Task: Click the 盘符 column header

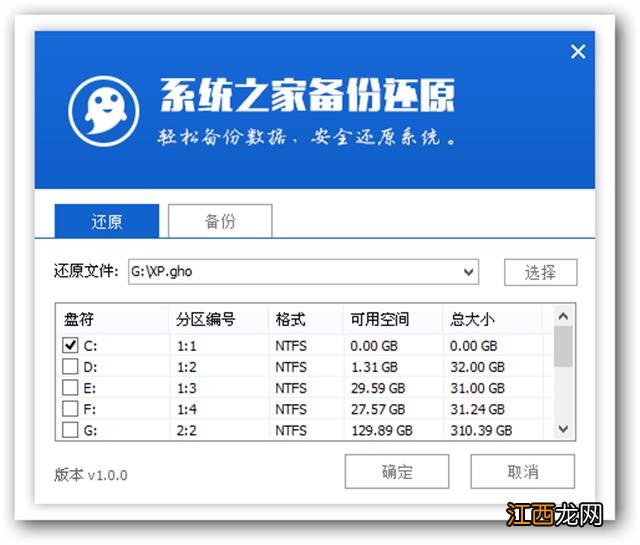Action: tap(112, 319)
